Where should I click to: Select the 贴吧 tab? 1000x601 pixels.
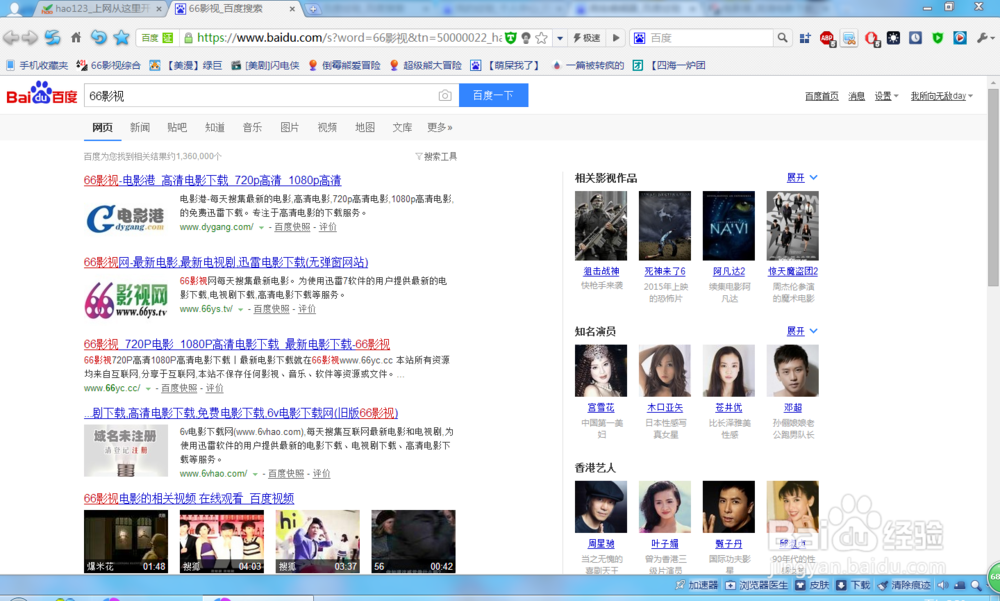tap(177, 128)
